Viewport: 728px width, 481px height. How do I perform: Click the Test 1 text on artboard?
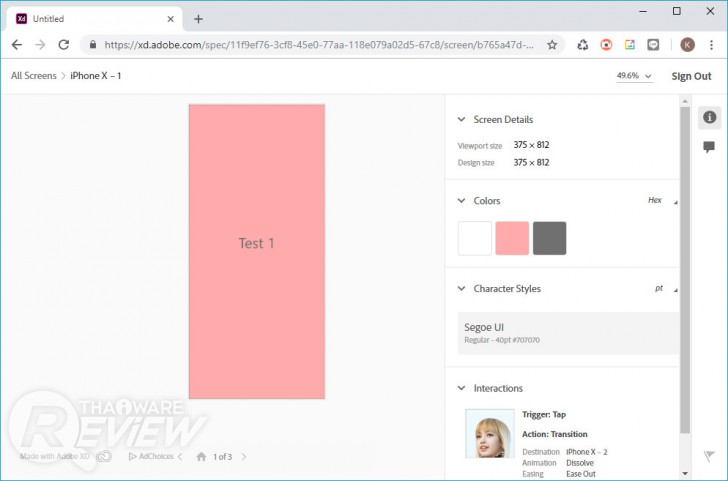click(x=256, y=243)
